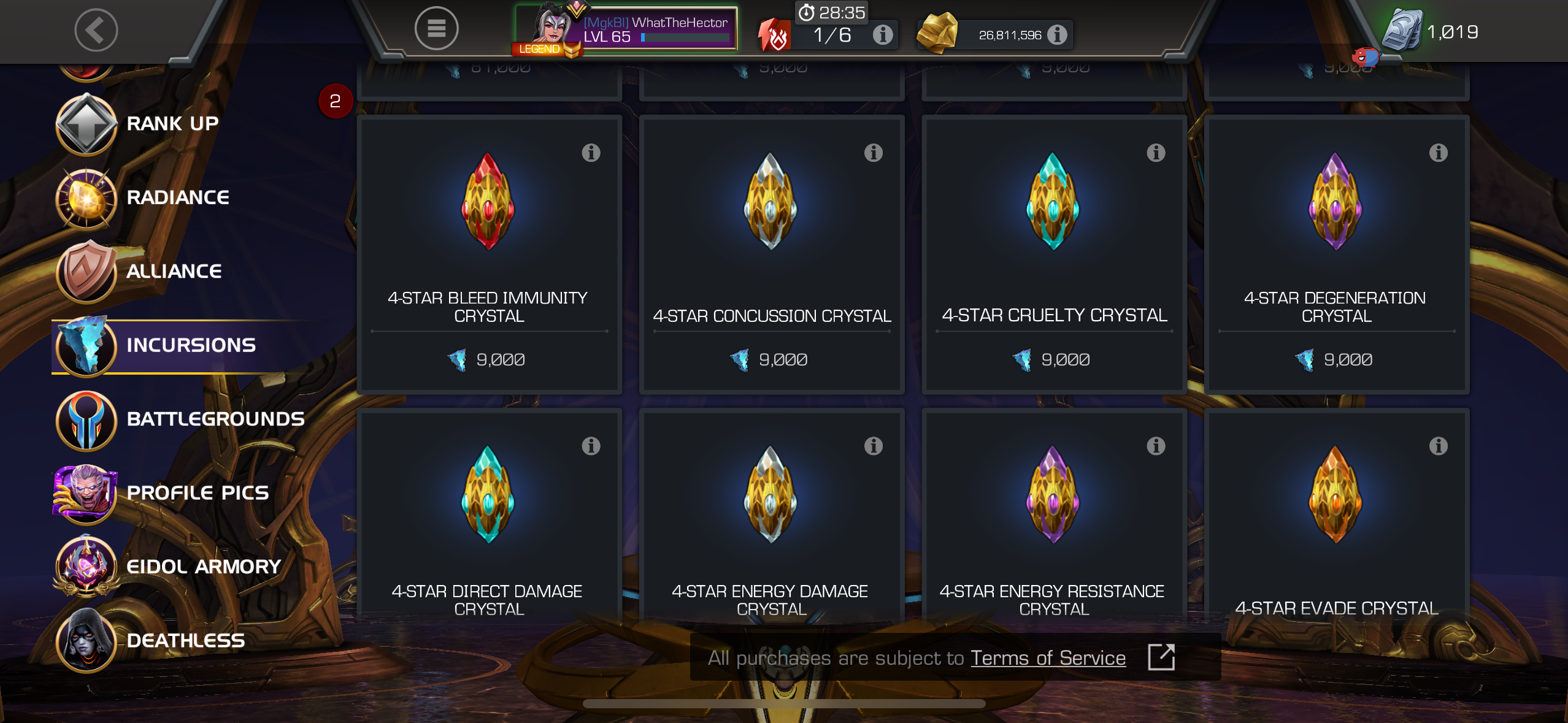Show info for 4-Star Concussion Crystal
The height and width of the screenshot is (723, 1568).
tap(873, 153)
